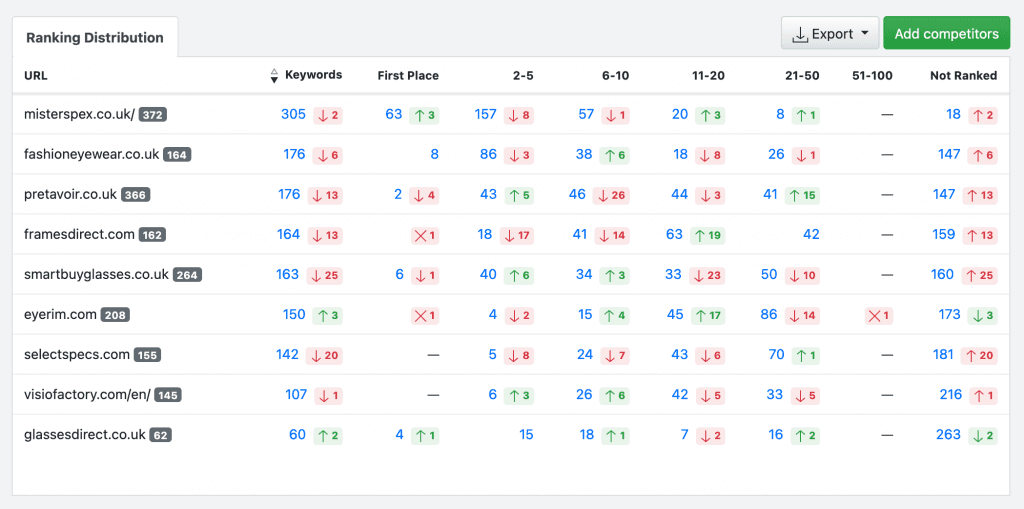
Task: Click the 372 badge beside misterspex.co.uk/
Action: click(153, 115)
